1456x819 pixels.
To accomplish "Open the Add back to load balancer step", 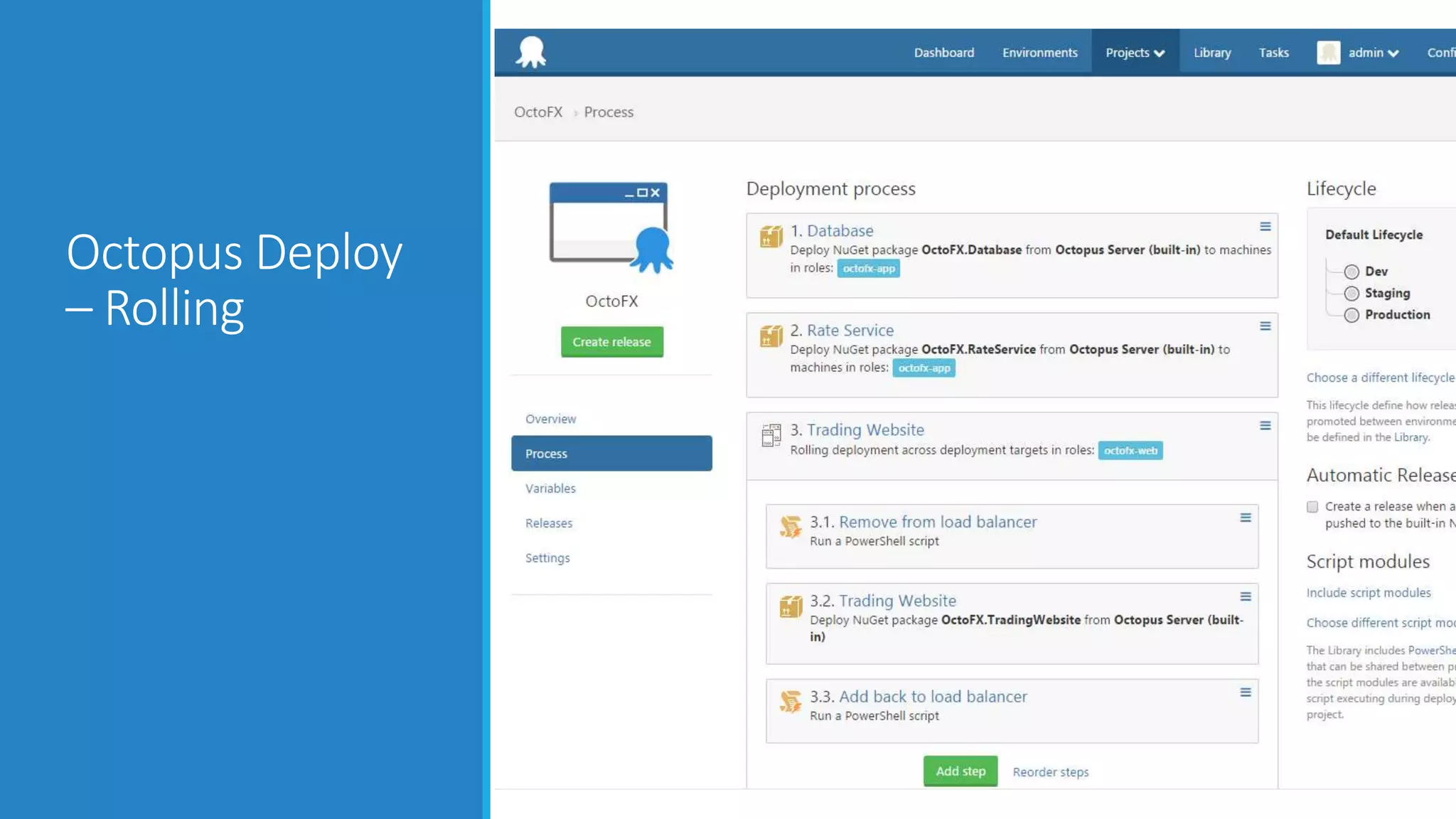I will tap(933, 697).
